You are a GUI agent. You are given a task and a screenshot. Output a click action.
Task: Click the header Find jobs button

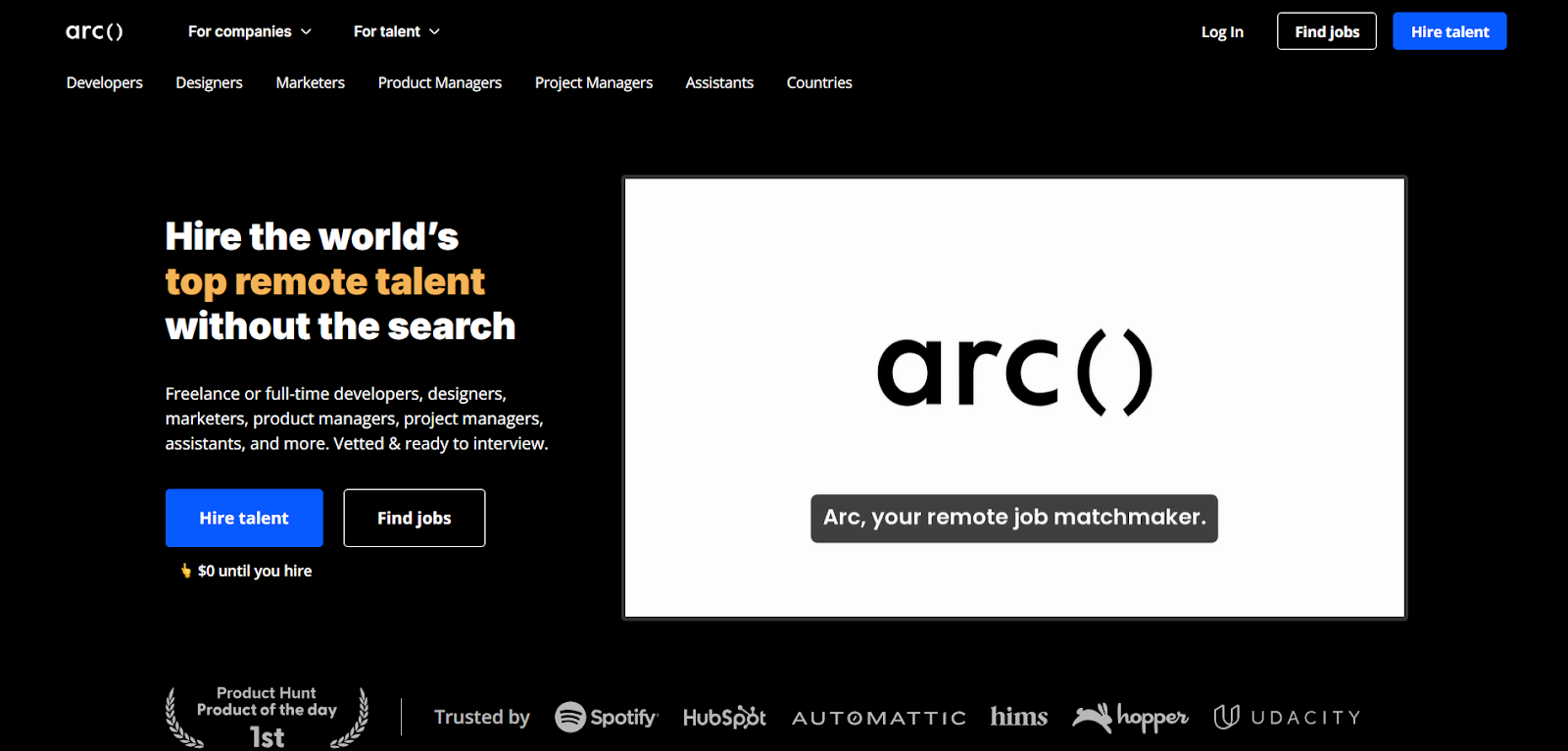(x=1327, y=31)
